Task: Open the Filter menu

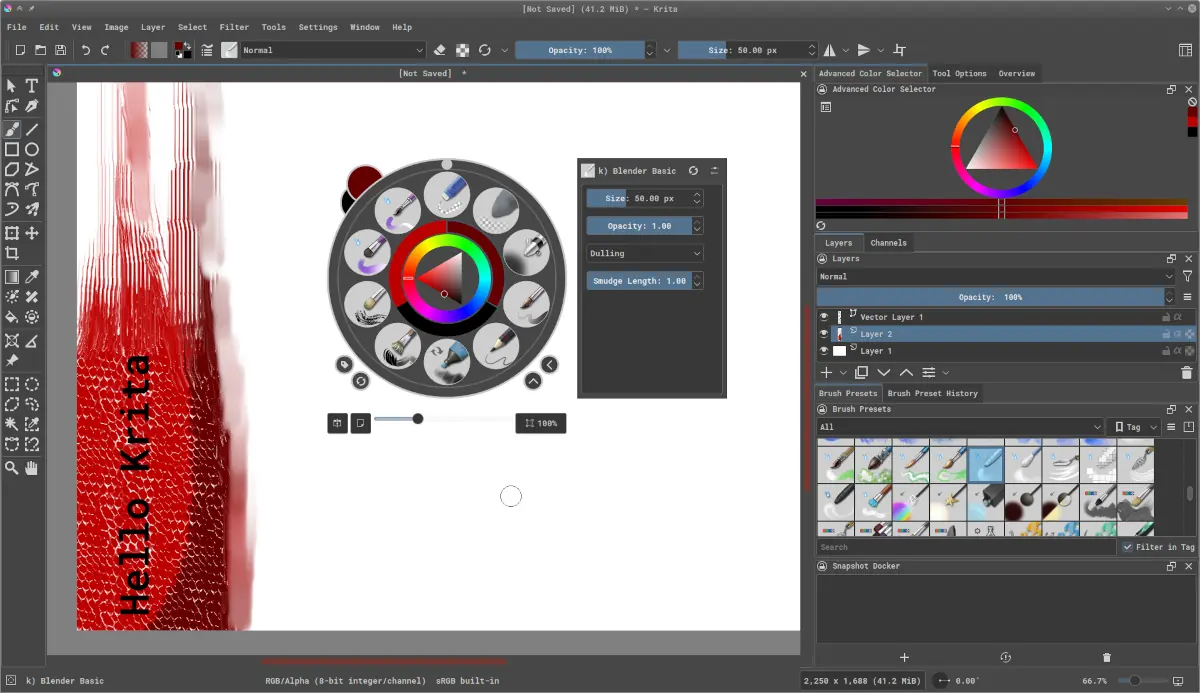Action: [x=234, y=27]
